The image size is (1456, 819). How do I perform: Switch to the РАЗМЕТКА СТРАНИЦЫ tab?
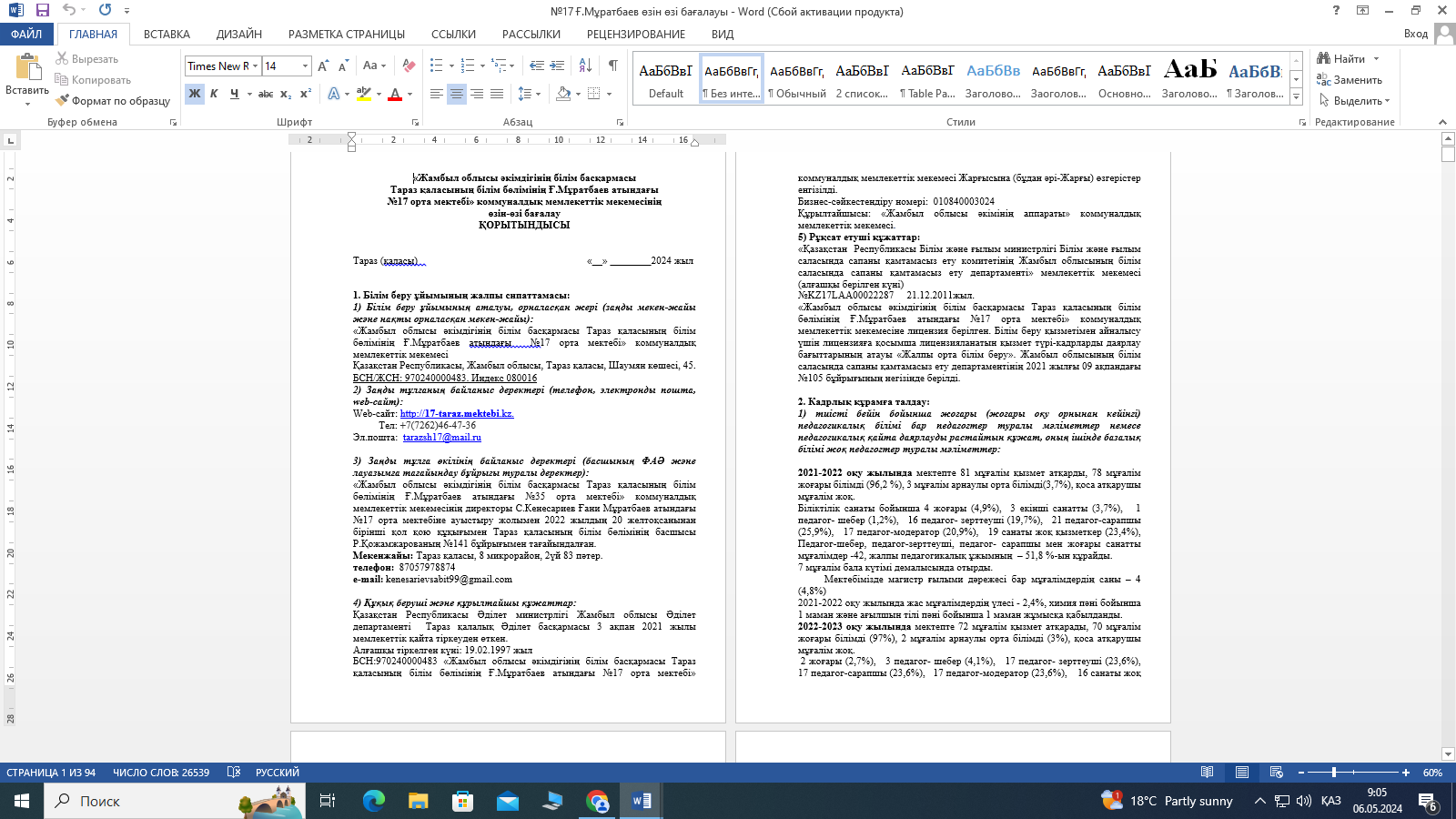(347, 34)
